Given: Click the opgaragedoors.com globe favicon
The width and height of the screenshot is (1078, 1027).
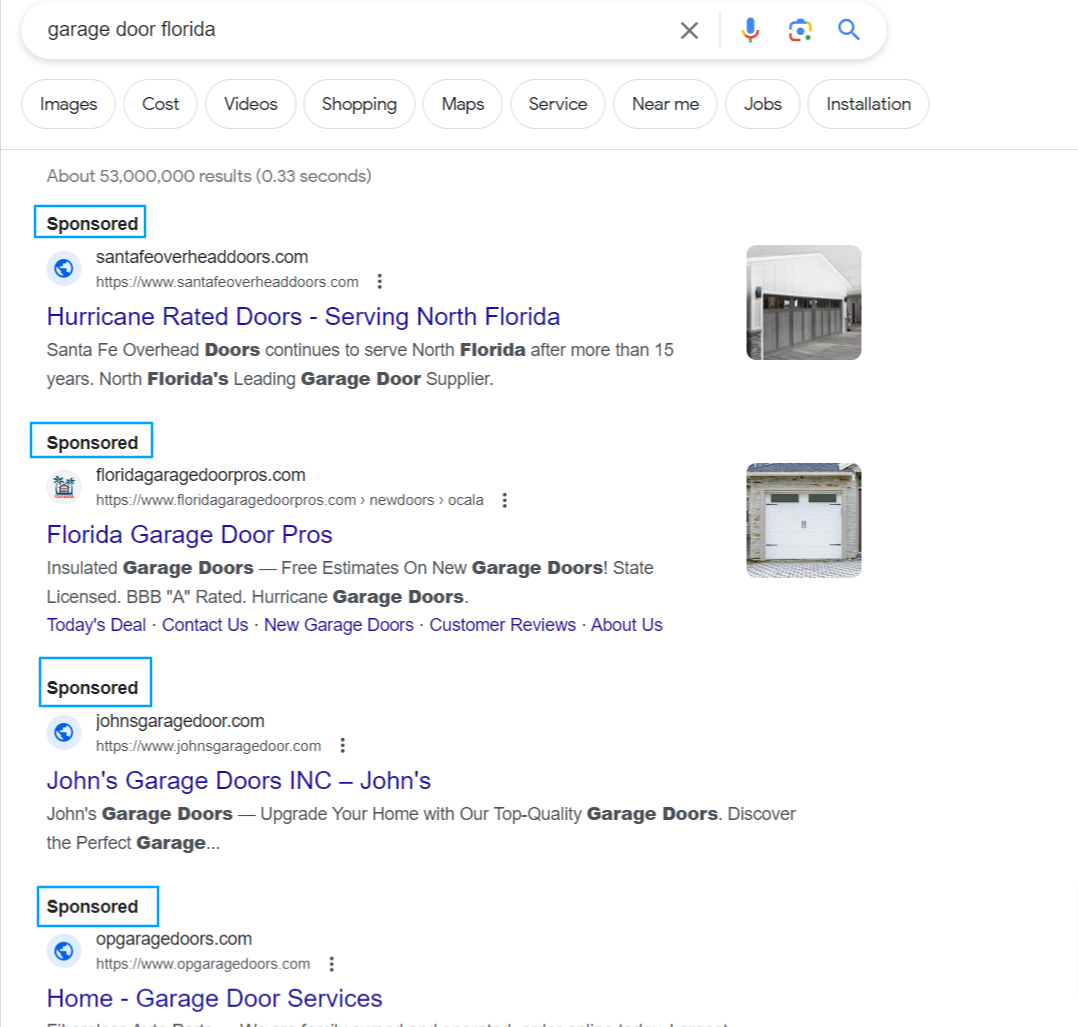Looking at the screenshot, I should coord(64,951).
